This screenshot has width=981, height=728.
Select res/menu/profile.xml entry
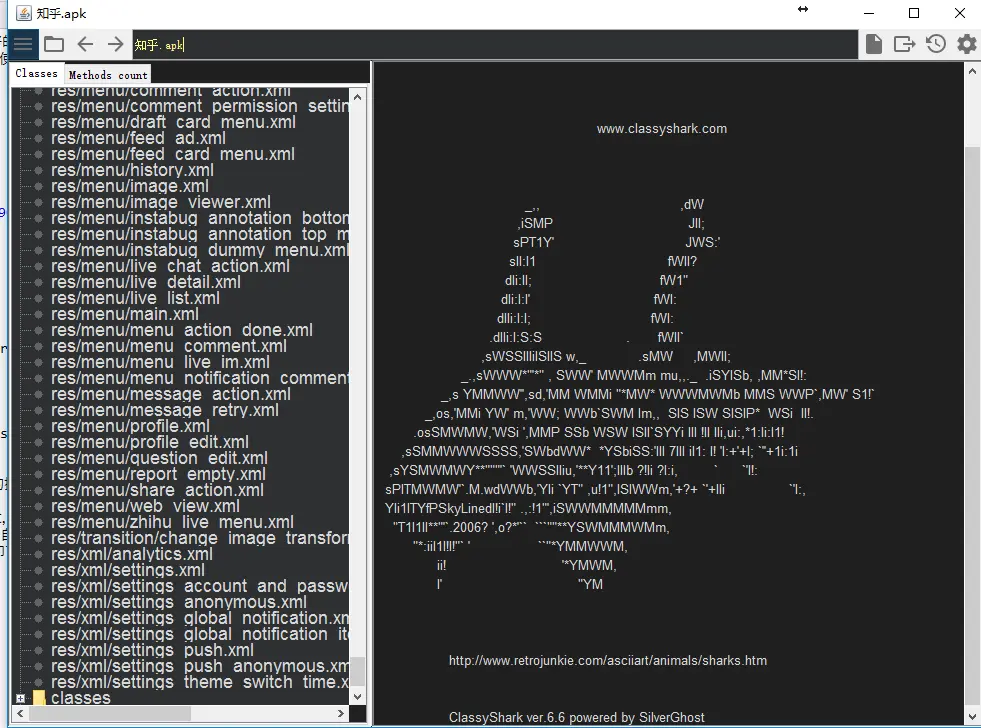click(x=131, y=427)
